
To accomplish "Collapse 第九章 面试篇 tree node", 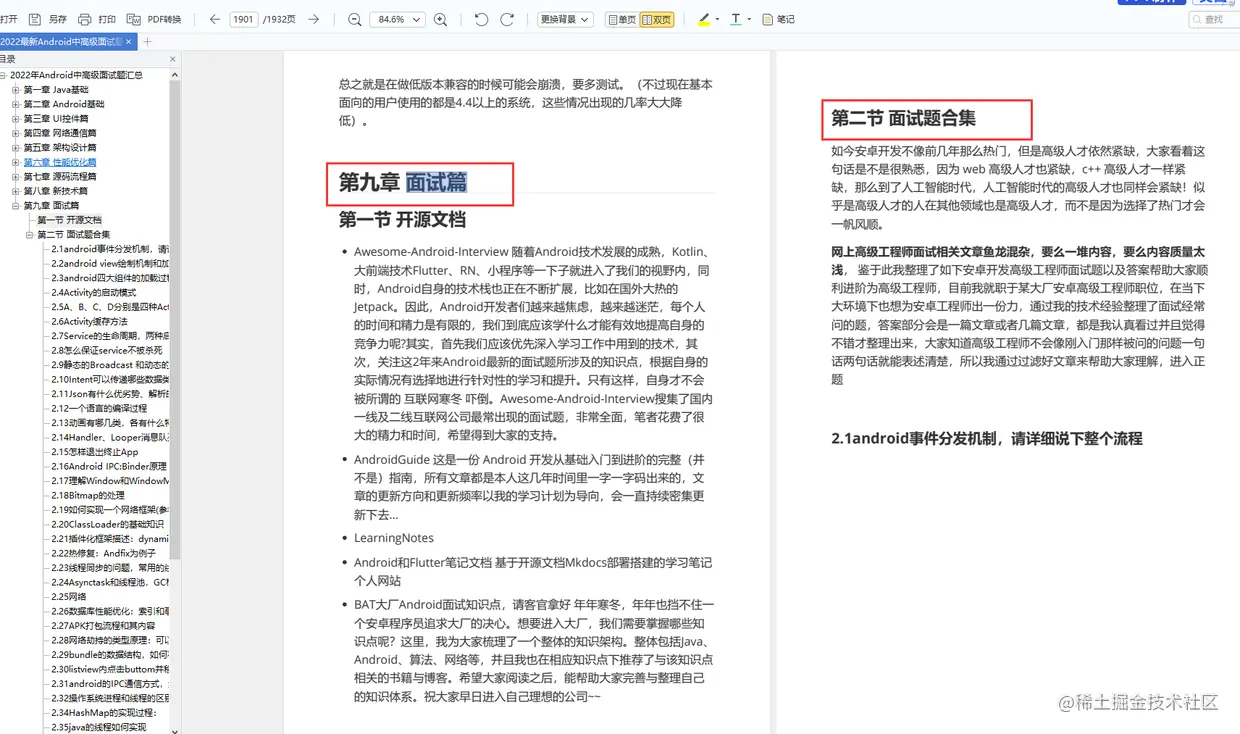I will [x=16, y=205].
